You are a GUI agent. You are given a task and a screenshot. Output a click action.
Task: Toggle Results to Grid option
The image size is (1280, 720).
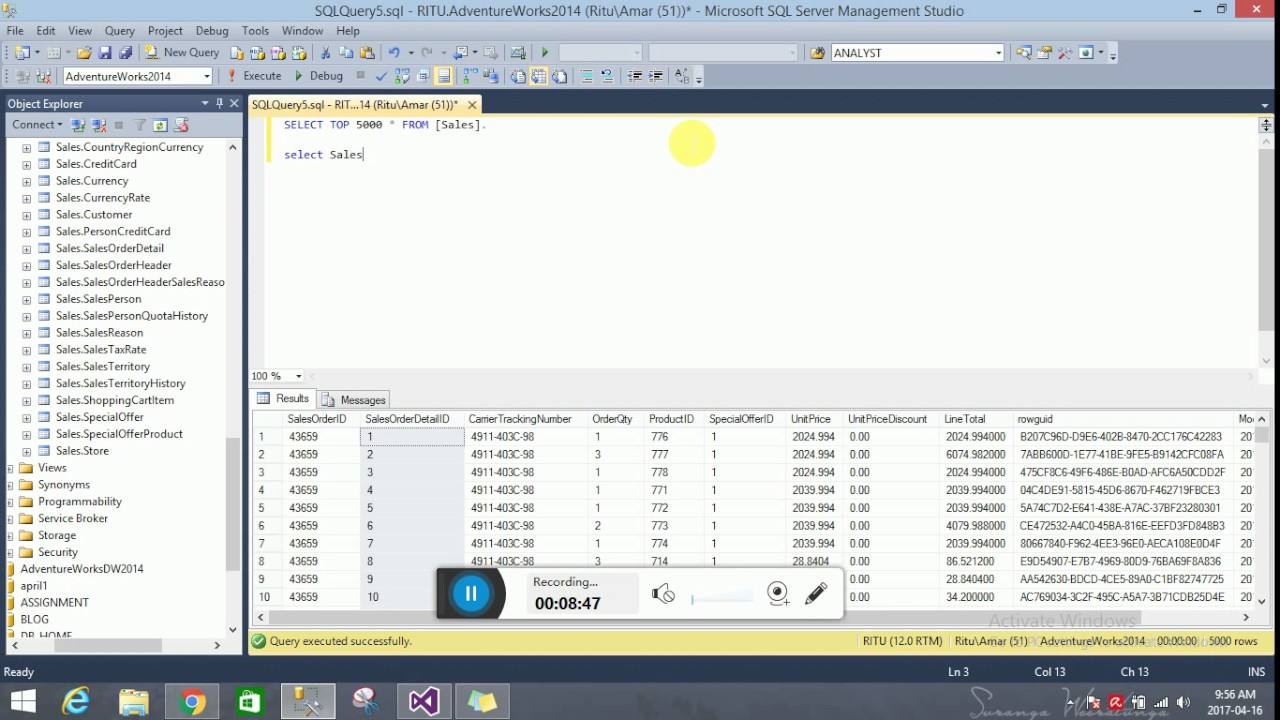(539, 76)
